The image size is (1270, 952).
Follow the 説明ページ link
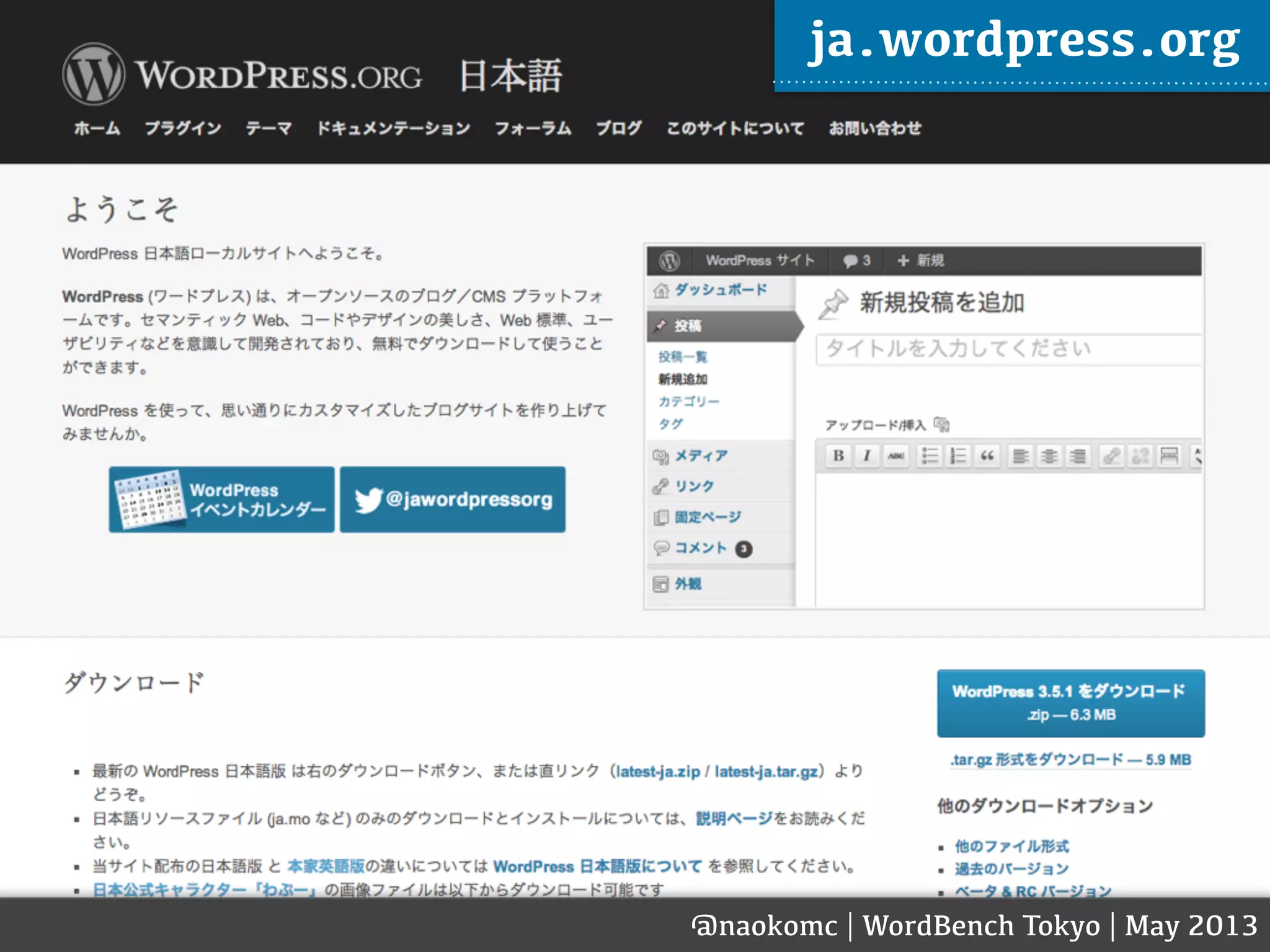point(734,819)
